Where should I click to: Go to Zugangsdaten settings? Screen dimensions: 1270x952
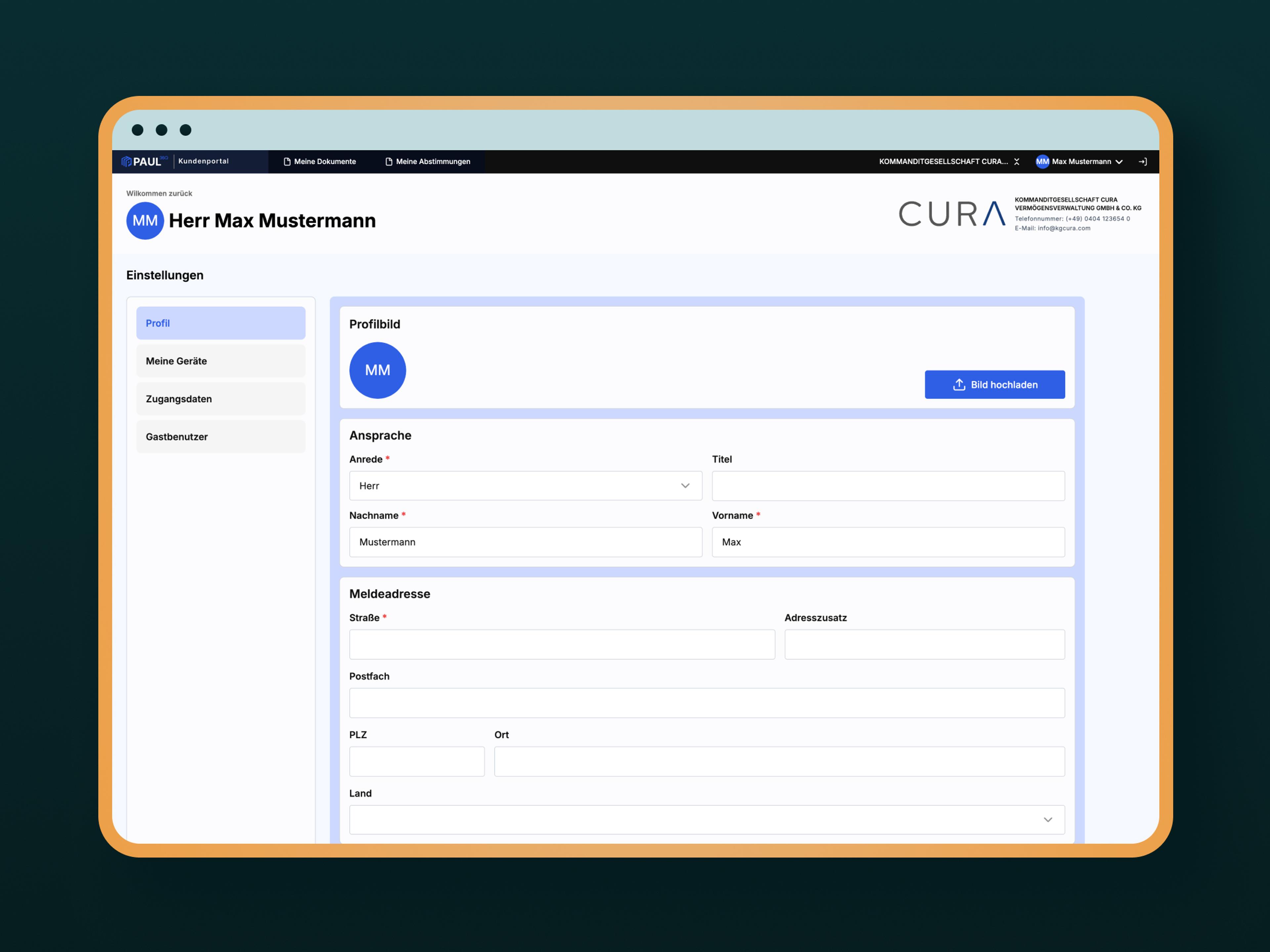(221, 399)
